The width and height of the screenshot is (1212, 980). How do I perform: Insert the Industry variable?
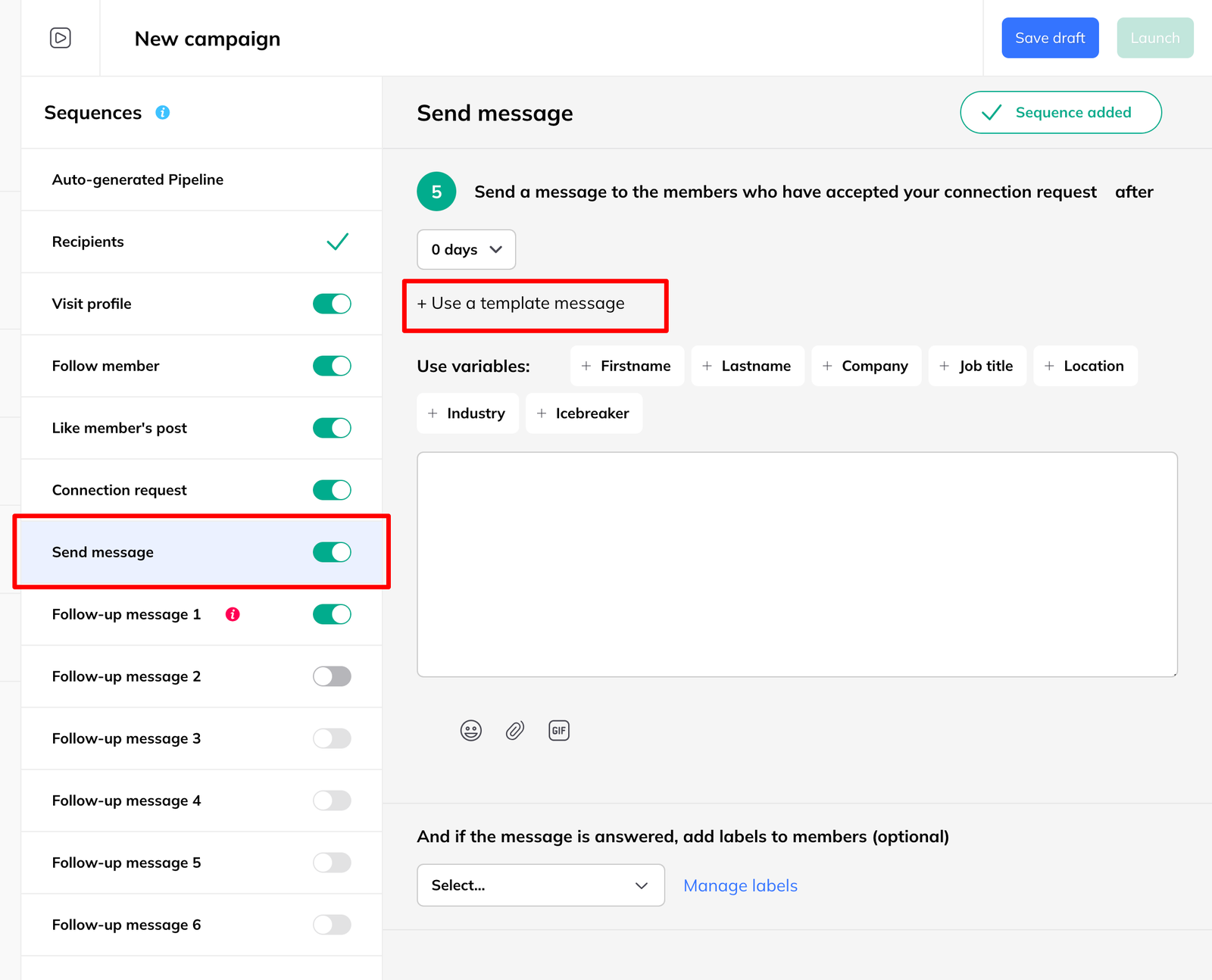468,414
